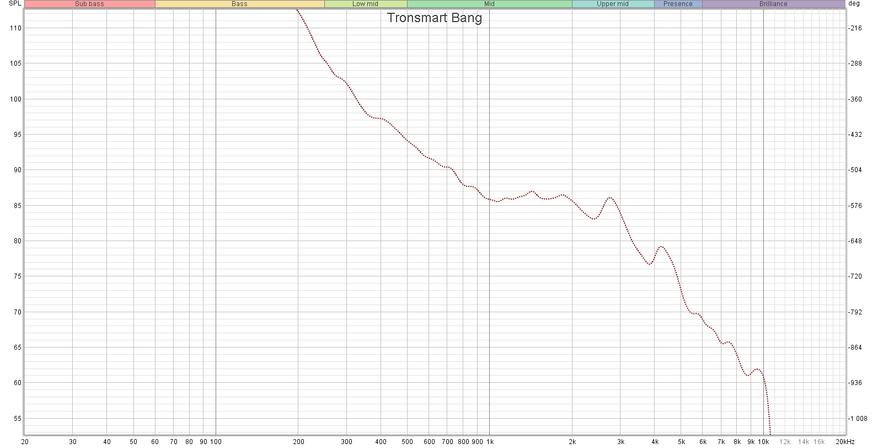Image resolution: width=877 pixels, height=448 pixels.
Task: Click the 700 frequency axis label
Action: pos(447,442)
